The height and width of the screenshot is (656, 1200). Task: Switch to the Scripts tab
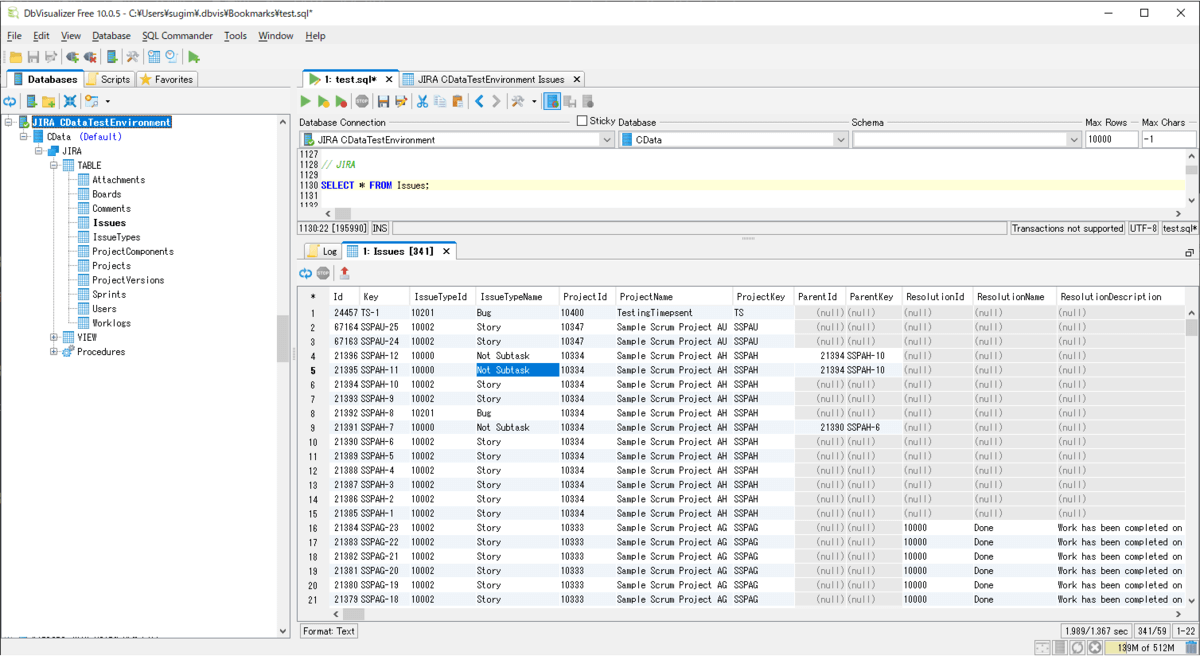(x=109, y=79)
